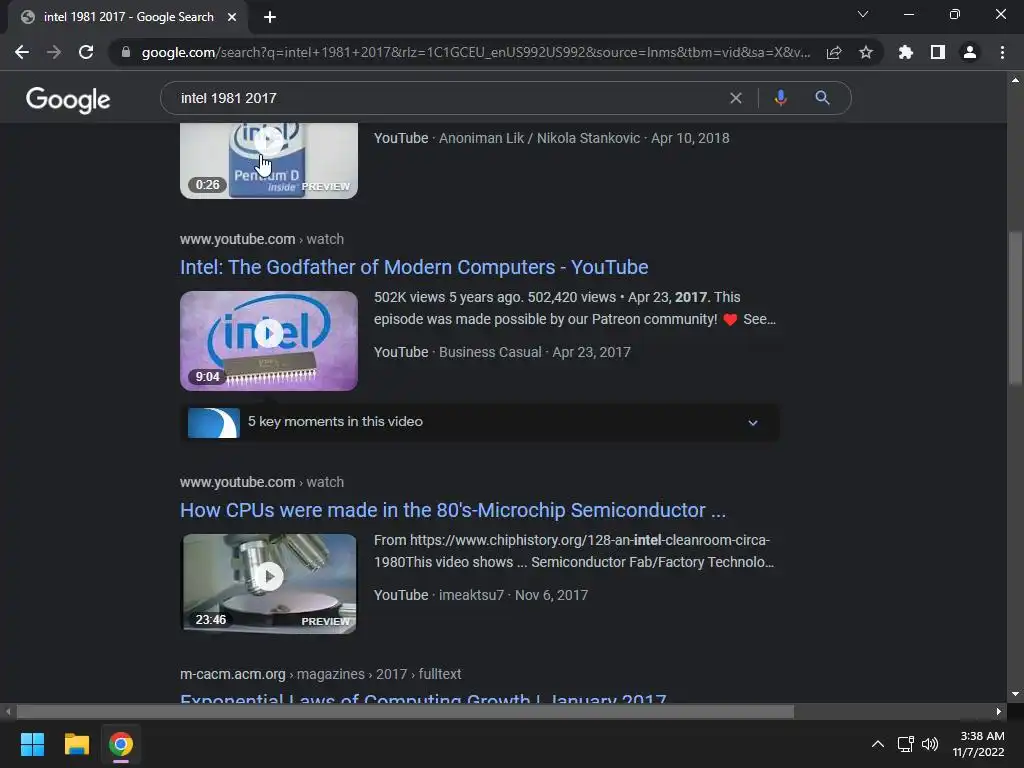Viewport: 1024px width, 768px height.
Task: Click Anoniman Lik / Nikola Stankovic text
Action: [539, 138]
